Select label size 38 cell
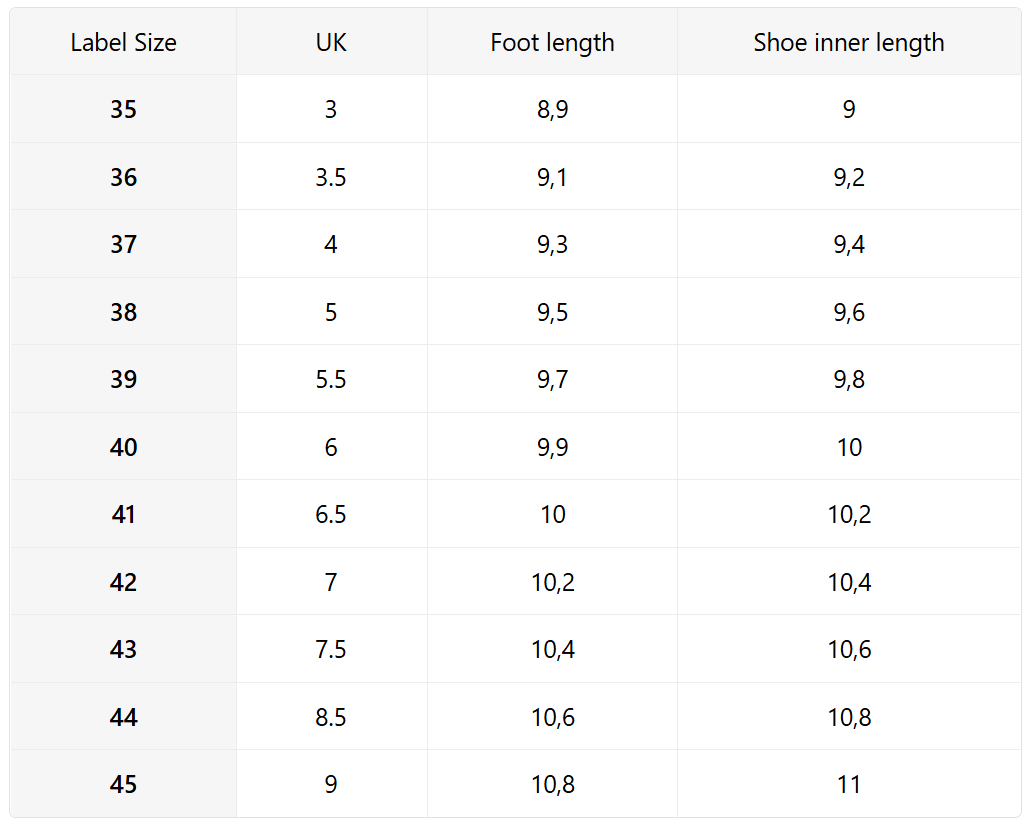 pyautogui.click(x=123, y=313)
